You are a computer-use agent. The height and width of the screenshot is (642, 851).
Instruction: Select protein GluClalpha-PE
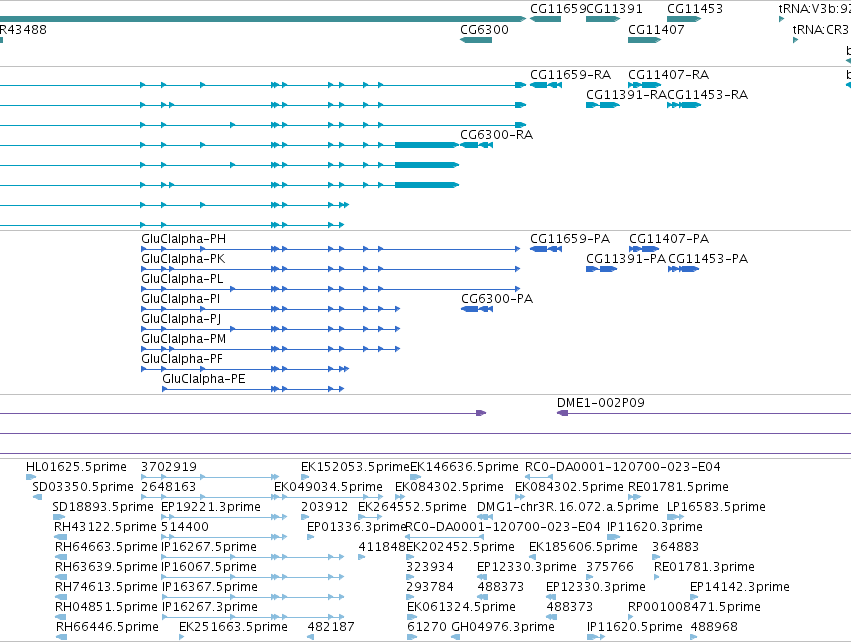coord(204,379)
